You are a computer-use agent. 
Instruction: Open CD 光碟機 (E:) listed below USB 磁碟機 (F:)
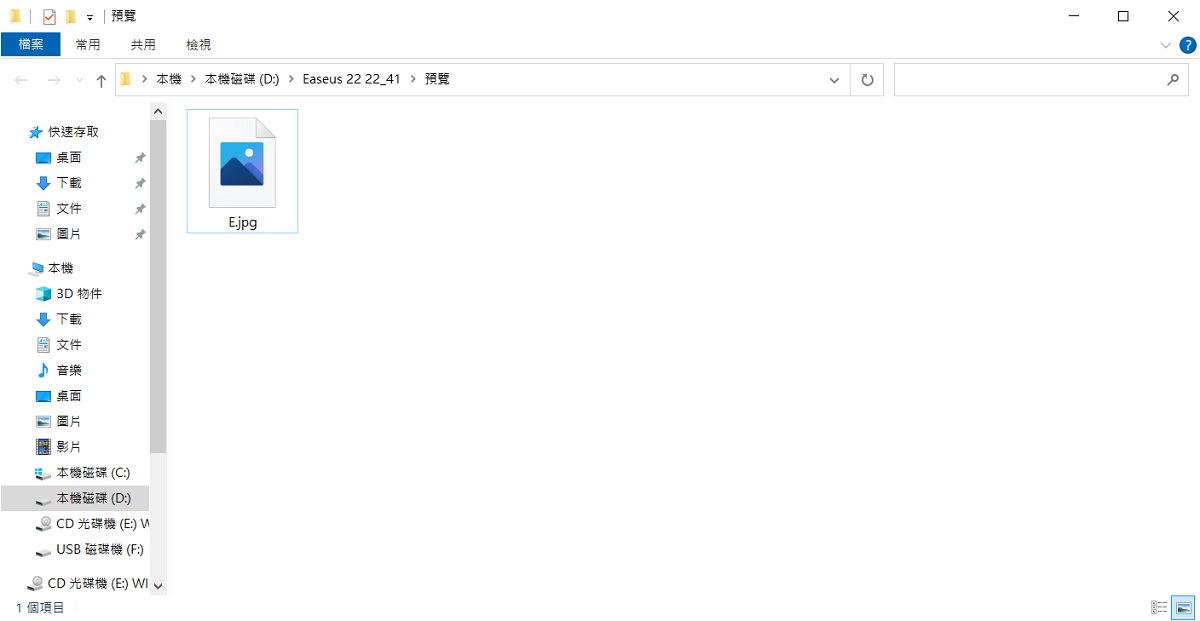[x=97, y=584]
